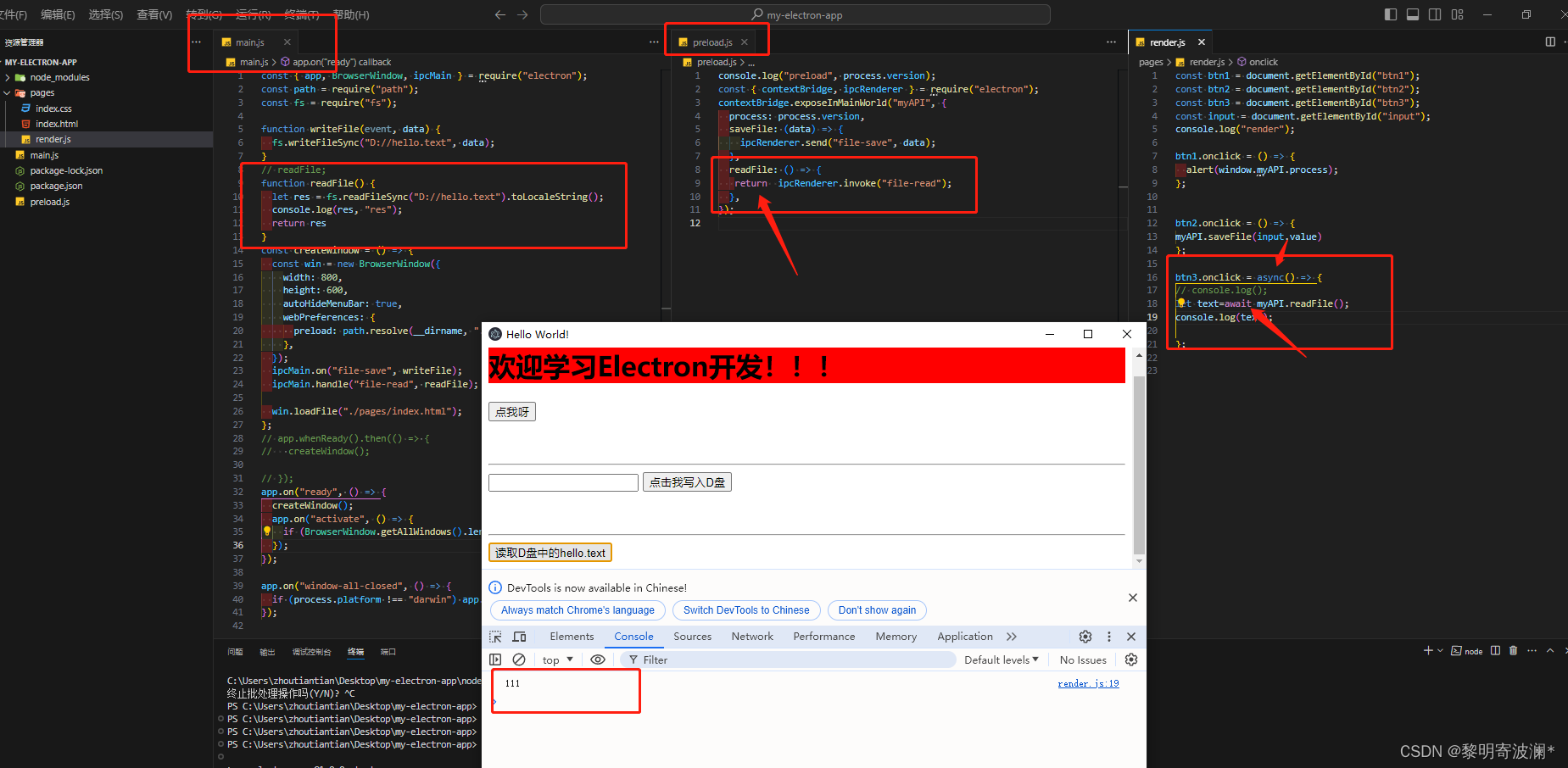Close the render.js editor tab
This screenshot has height=768, width=1568.
(x=1202, y=42)
